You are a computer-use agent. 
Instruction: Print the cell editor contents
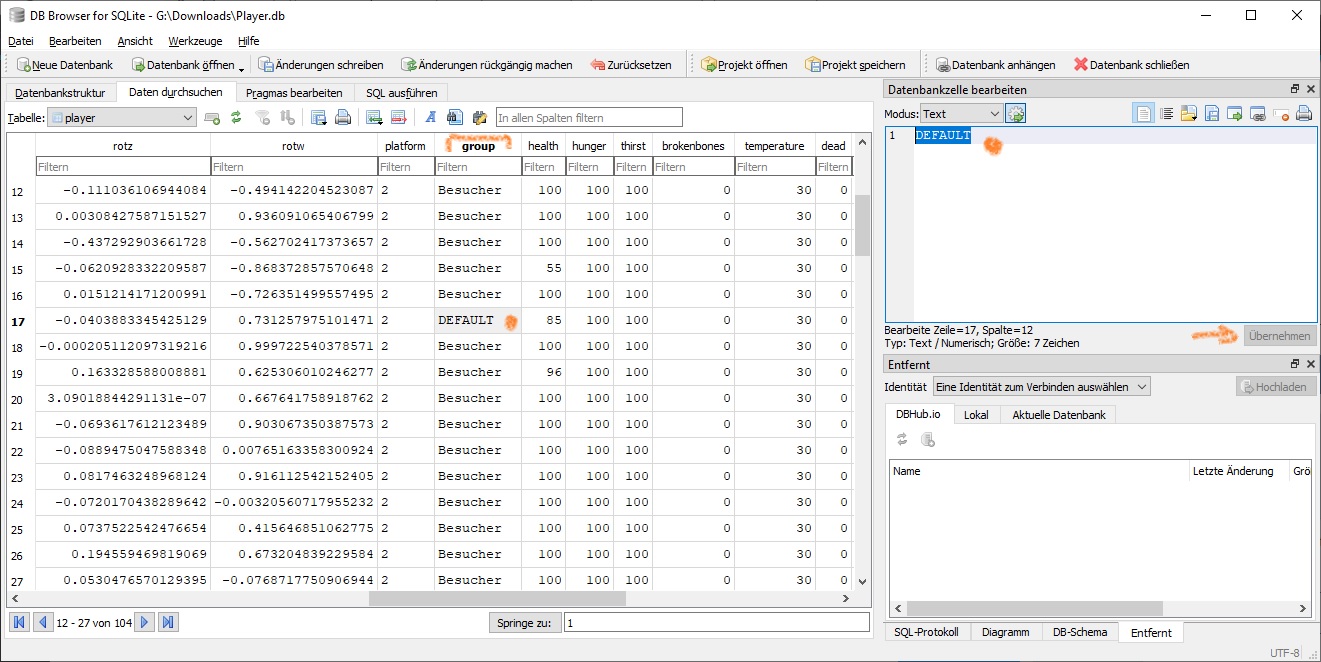pos(1304,114)
